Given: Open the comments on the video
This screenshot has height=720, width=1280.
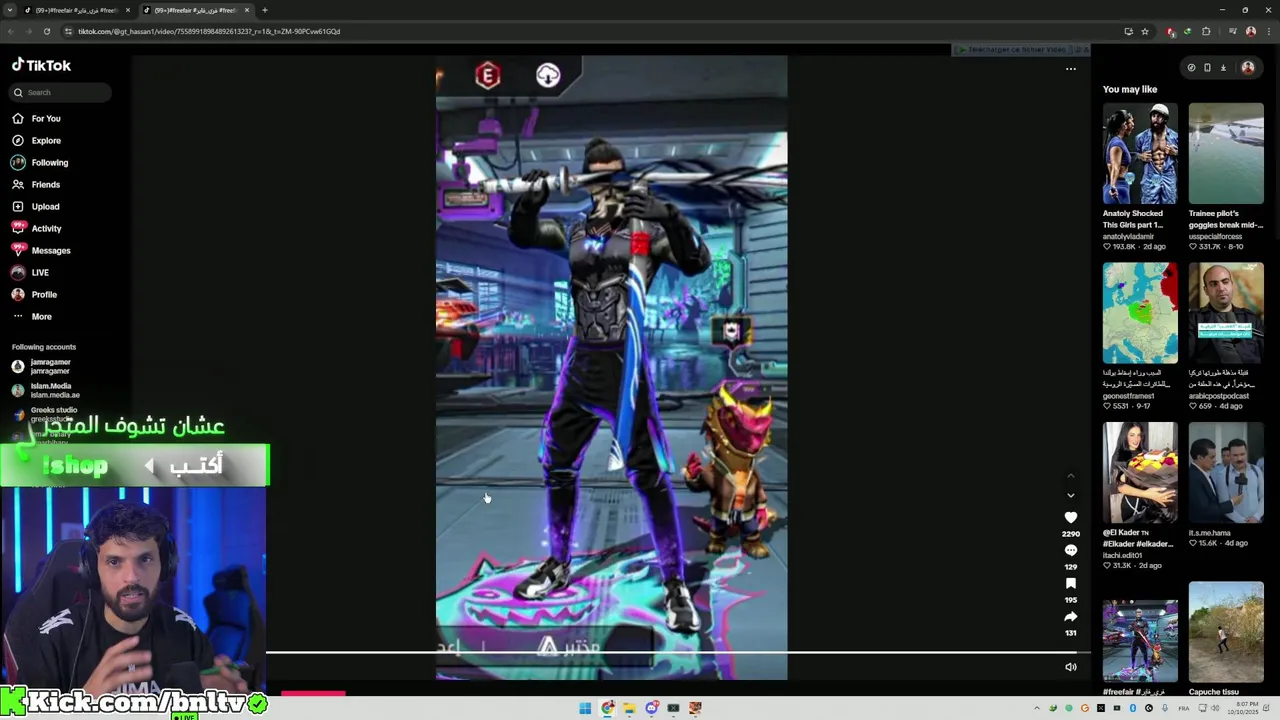Looking at the screenshot, I should pyautogui.click(x=1071, y=551).
